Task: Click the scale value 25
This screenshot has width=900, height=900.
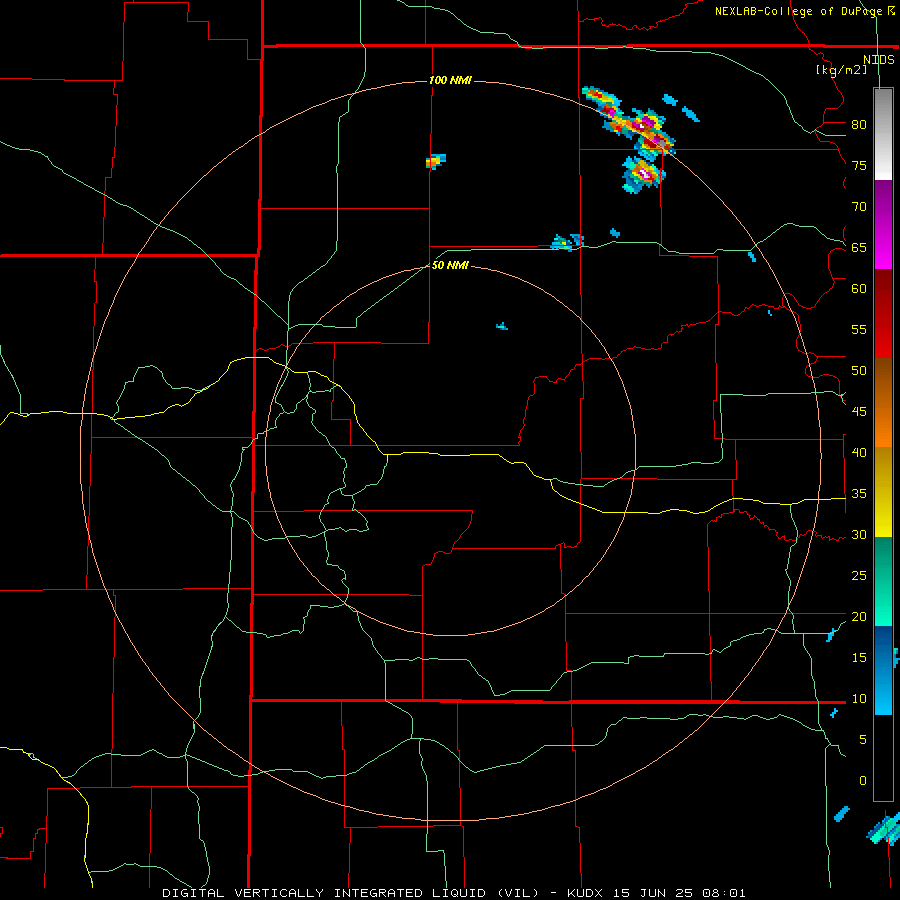Action: point(859,576)
